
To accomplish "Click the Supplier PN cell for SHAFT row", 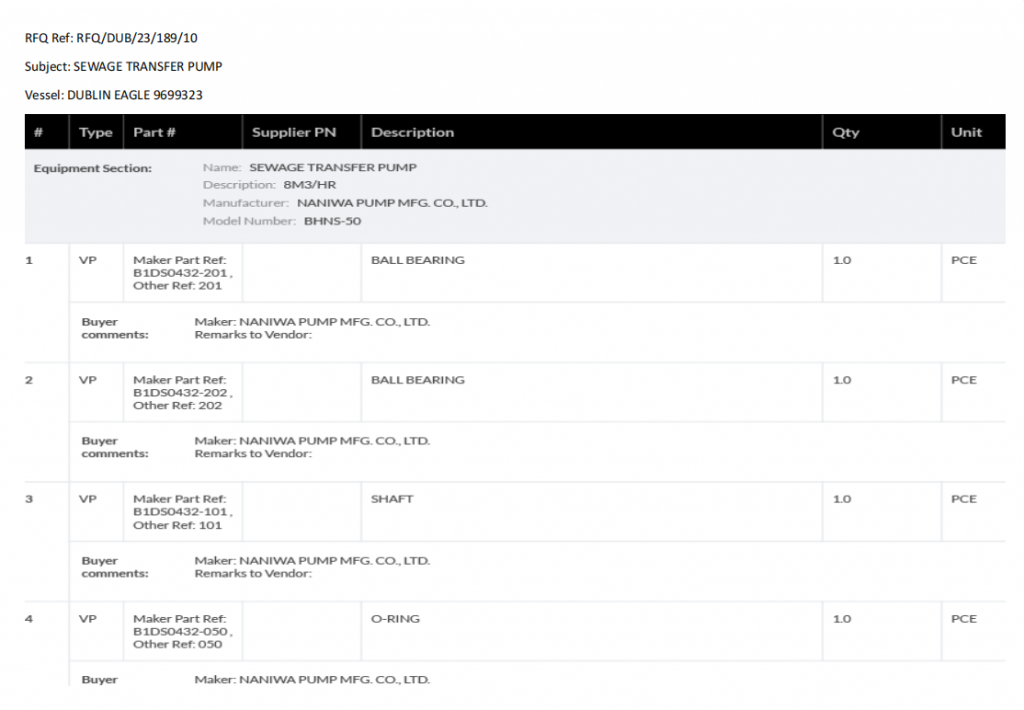I will click(301, 511).
